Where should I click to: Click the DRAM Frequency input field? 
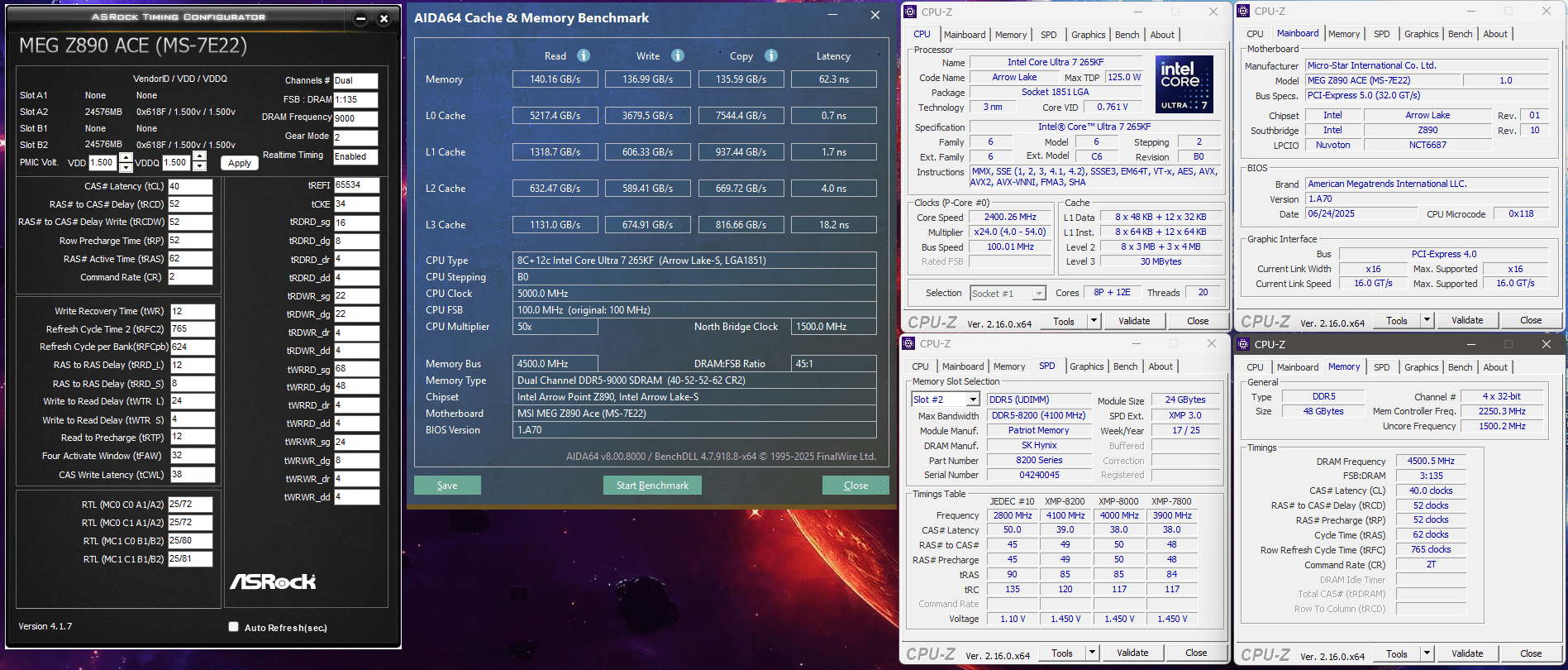click(355, 117)
